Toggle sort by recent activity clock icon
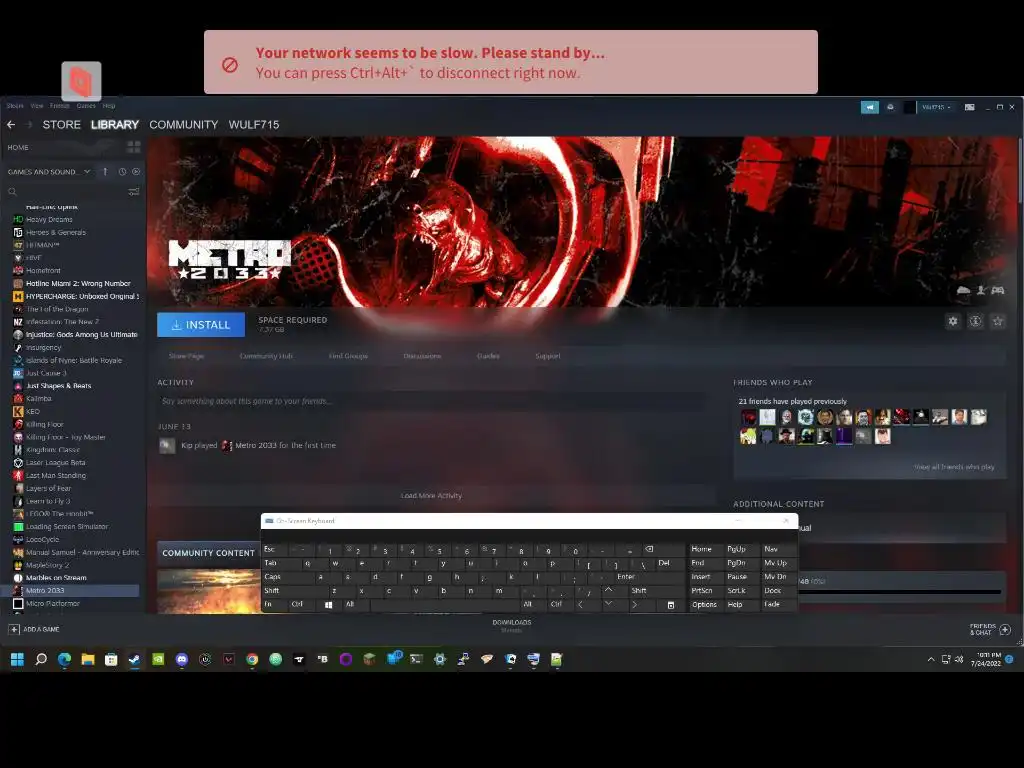 click(122, 172)
